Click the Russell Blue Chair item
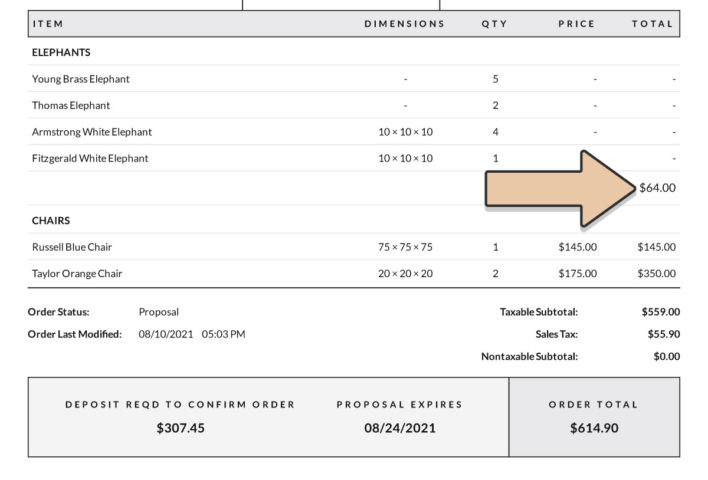The image size is (708, 480). [x=72, y=247]
